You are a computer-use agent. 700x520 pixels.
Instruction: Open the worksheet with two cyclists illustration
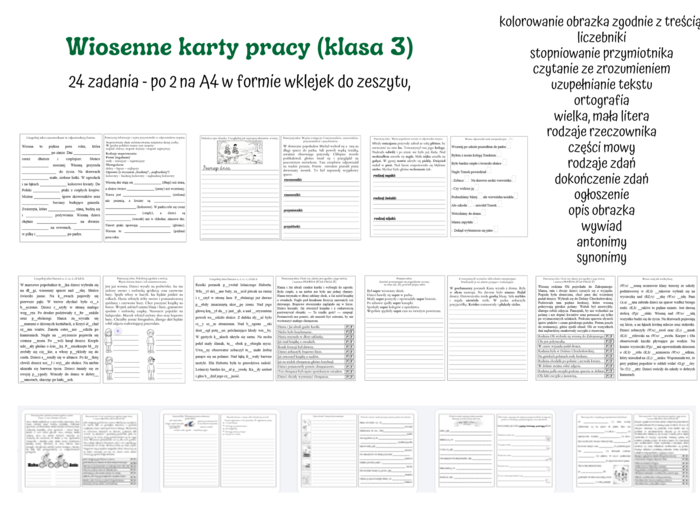click(52, 450)
